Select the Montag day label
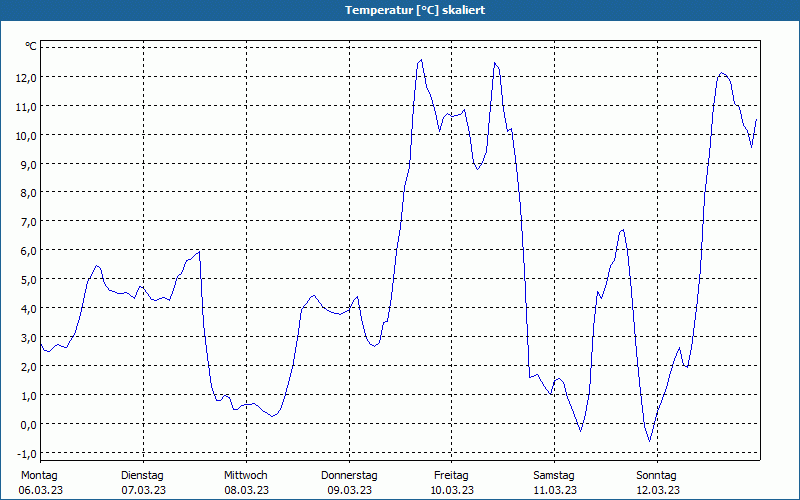Viewport: 800px width, 500px height. click(x=39, y=475)
